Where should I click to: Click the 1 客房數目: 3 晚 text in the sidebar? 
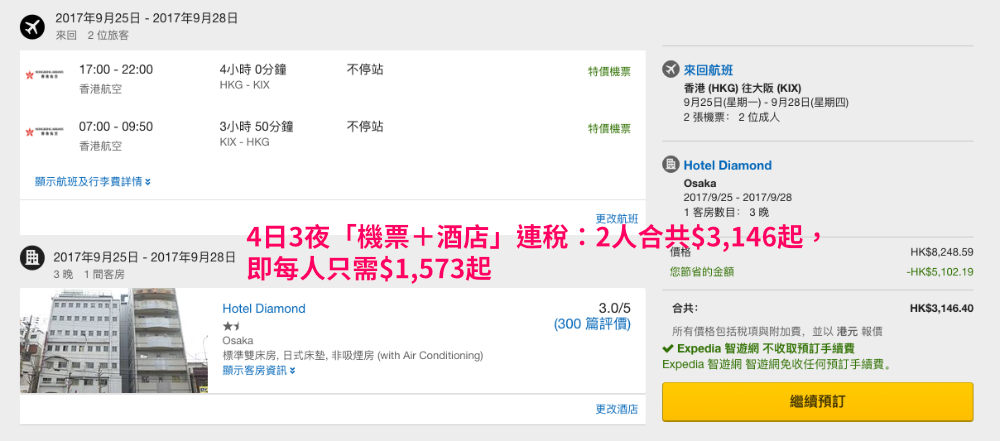(726, 213)
